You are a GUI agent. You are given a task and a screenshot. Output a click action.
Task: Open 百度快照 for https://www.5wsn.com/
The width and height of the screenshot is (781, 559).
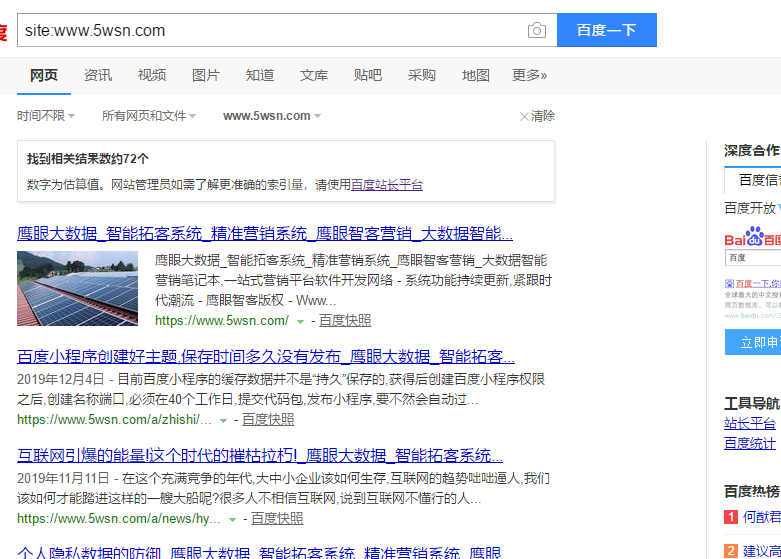[345, 320]
